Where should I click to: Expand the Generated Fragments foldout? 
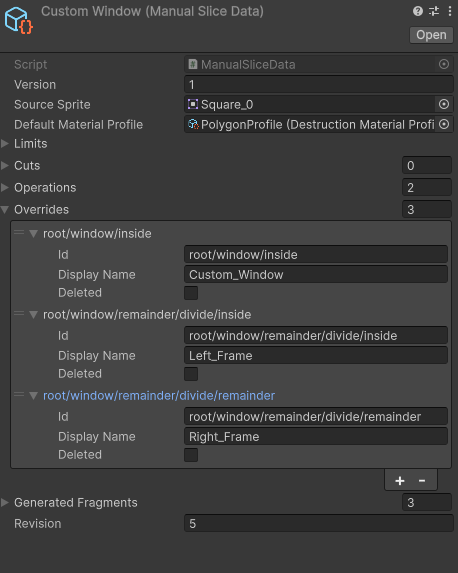tap(5, 502)
